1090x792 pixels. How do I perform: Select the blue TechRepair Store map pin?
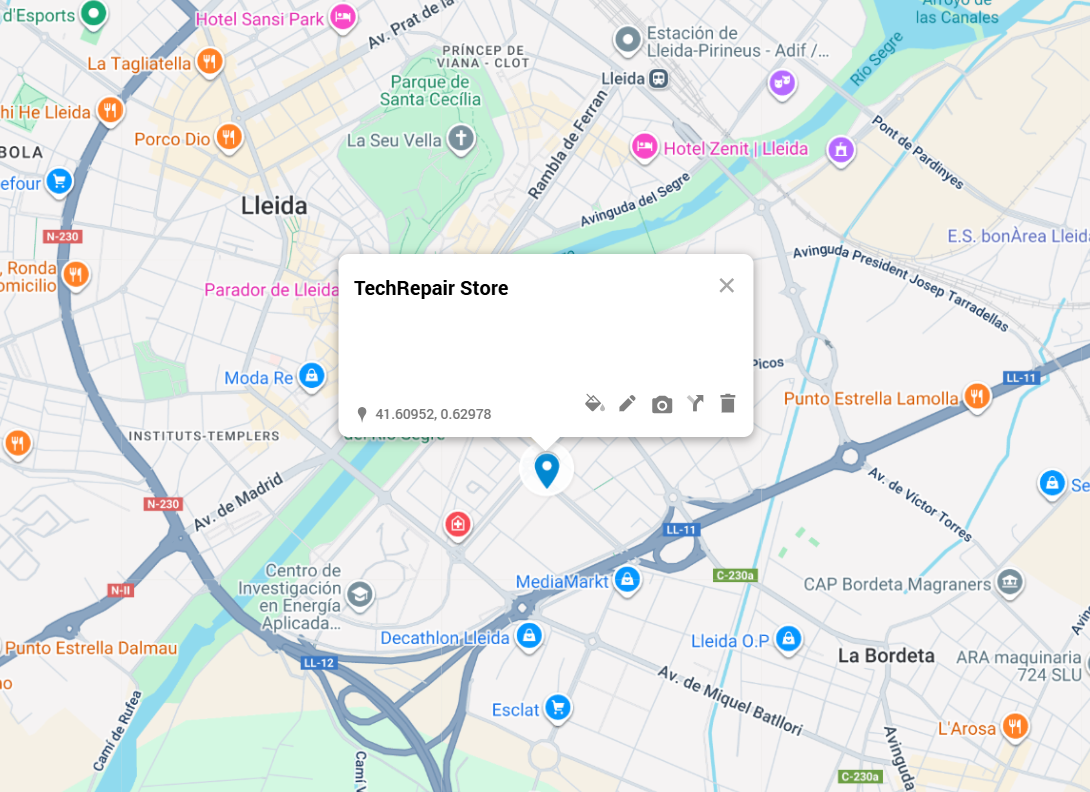[546, 470]
